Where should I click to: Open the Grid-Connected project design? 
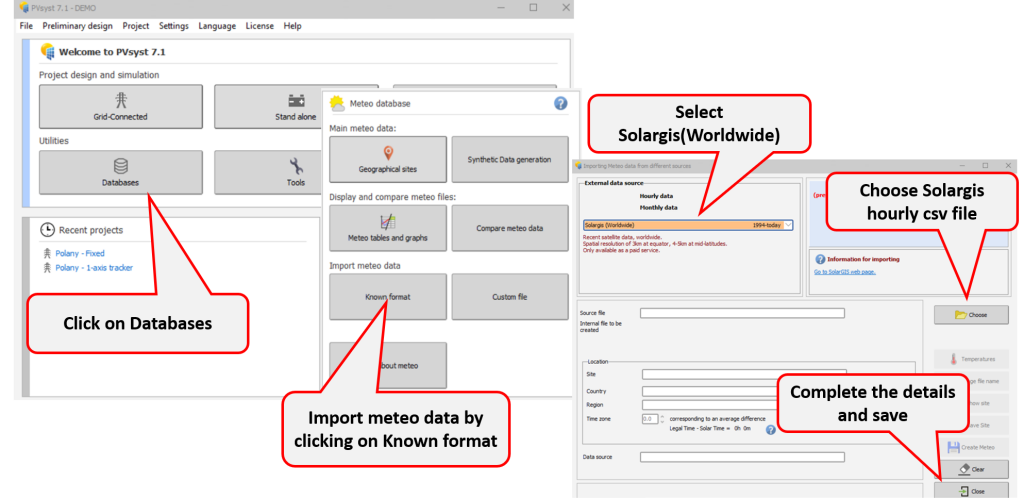(120, 107)
